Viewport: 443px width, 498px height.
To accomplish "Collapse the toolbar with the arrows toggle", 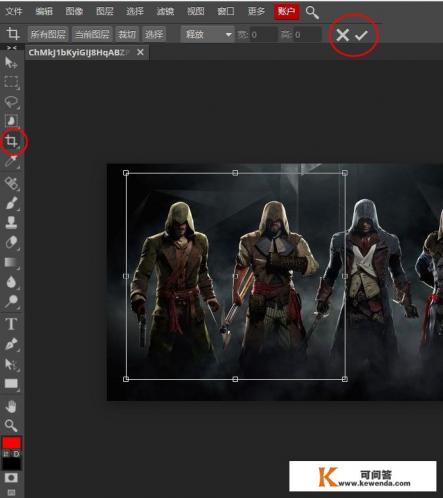I will coord(12,48).
